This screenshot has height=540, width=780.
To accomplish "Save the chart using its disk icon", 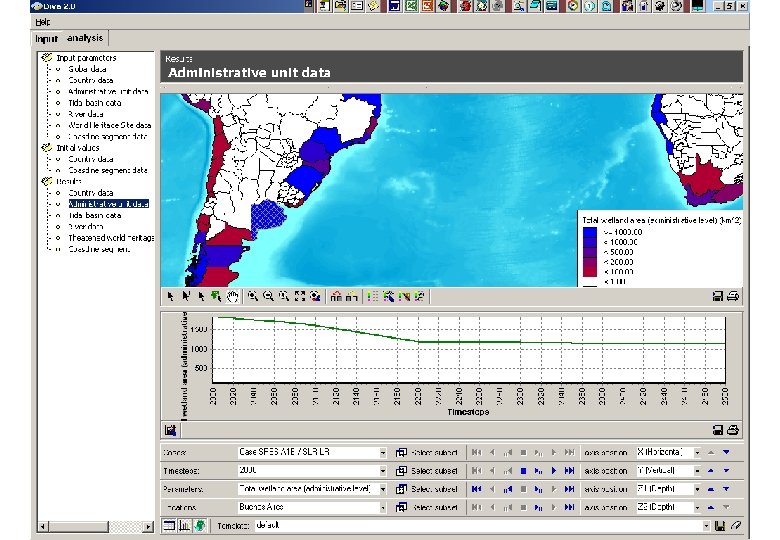I will 717,430.
